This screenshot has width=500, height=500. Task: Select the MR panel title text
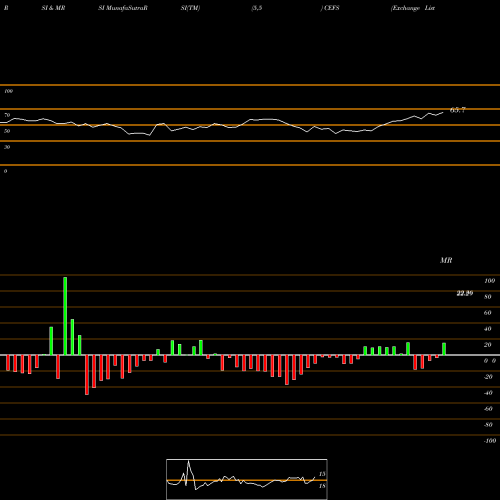[x=446, y=260]
